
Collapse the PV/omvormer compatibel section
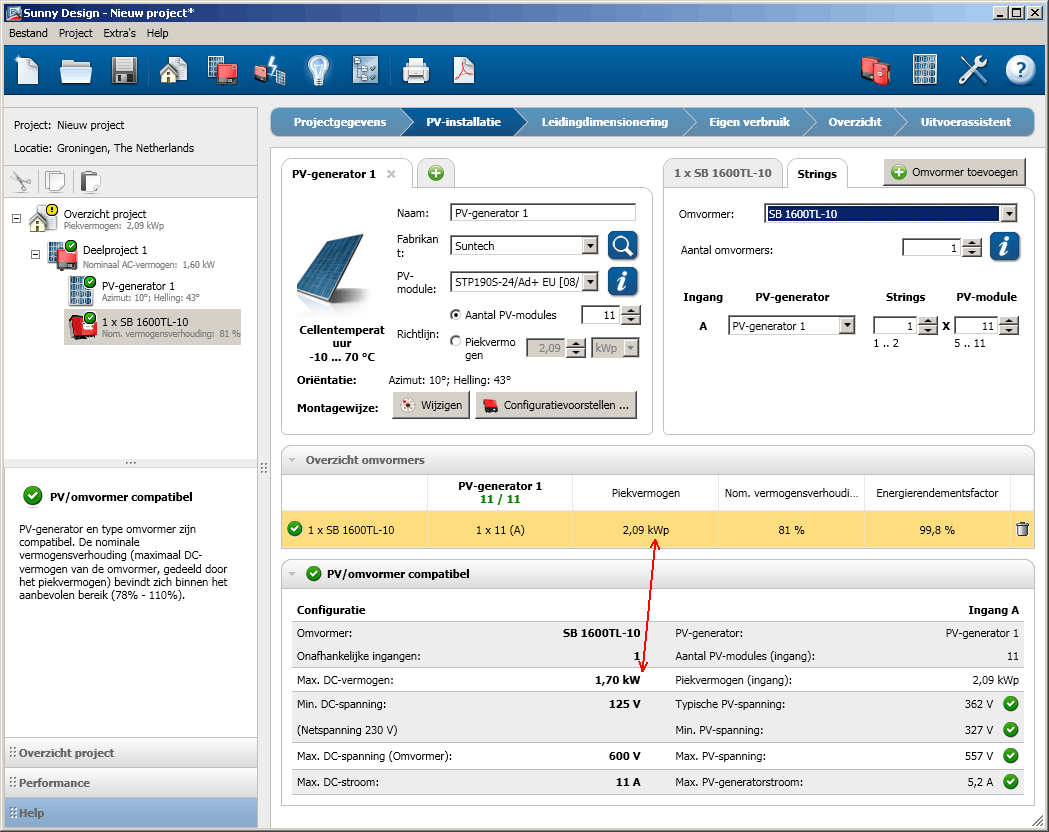click(292, 574)
